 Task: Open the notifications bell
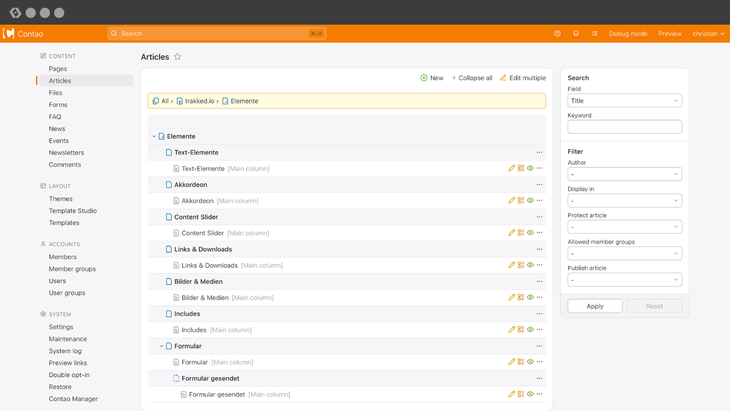pos(576,34)
